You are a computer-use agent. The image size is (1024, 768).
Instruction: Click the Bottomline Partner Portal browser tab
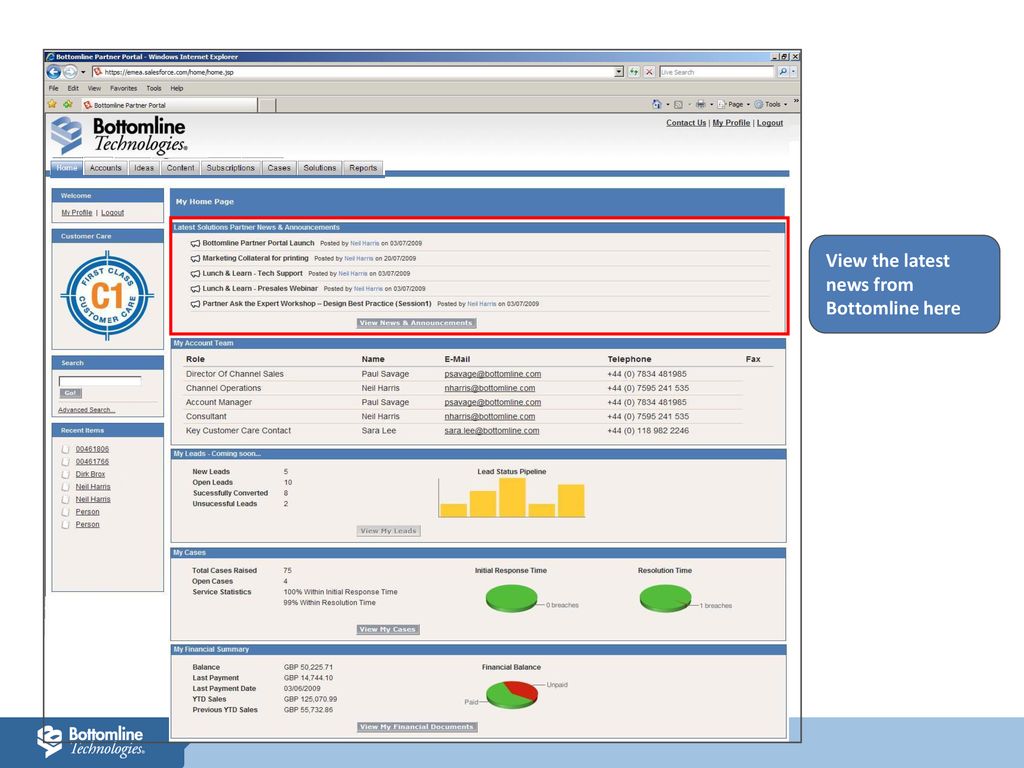click(168, 104)
